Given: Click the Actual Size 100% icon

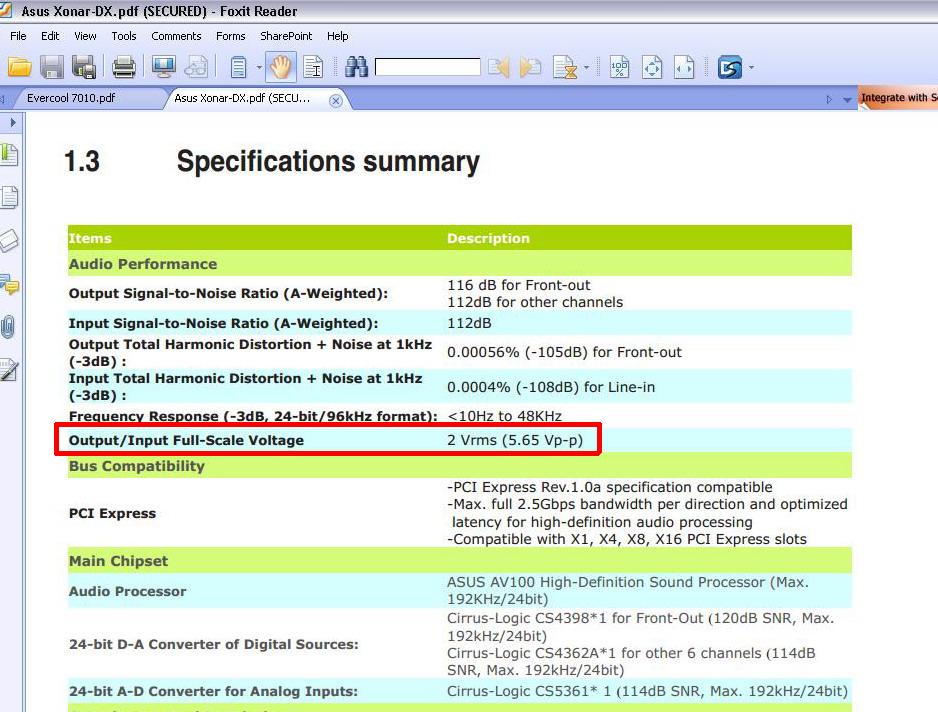Looking at the screenshot, I should [620, 68].
